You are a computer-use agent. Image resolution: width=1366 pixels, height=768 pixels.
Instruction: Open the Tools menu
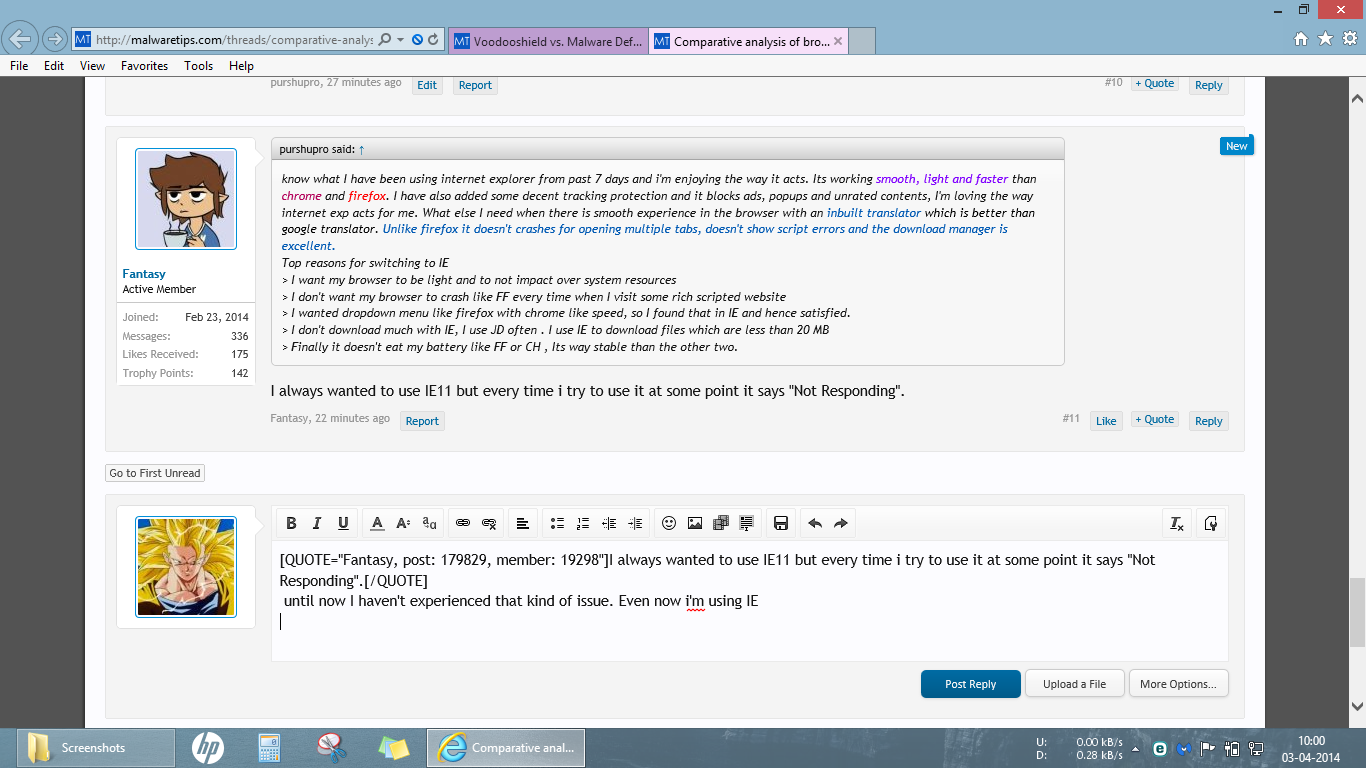pyautogui.click(x=198, y=66)
